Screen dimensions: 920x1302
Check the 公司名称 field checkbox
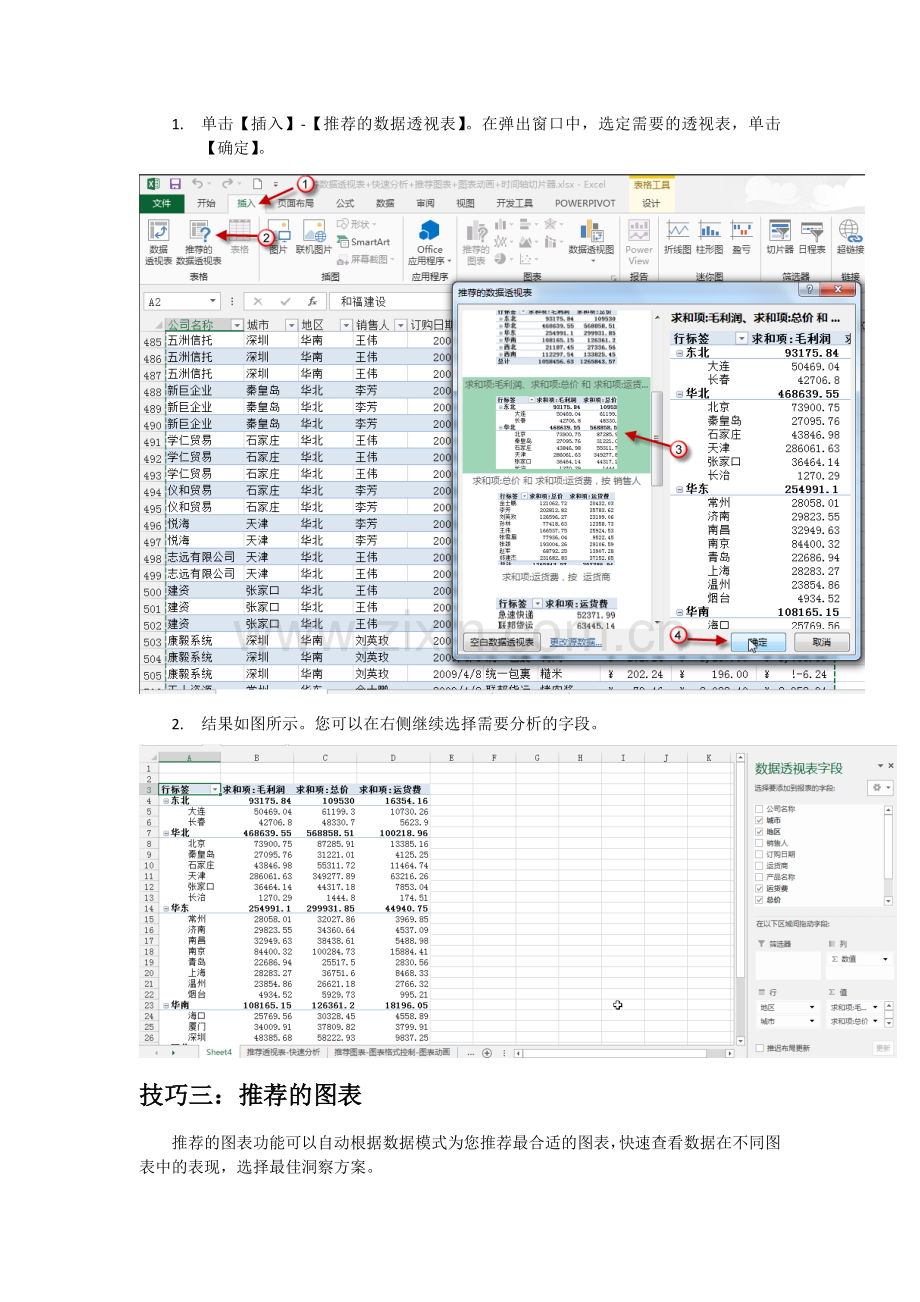(x=760, y=808)
